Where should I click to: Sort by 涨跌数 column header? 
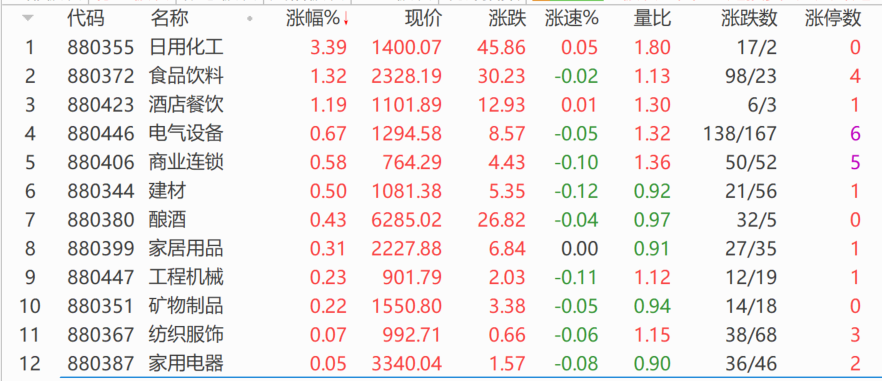749,19
